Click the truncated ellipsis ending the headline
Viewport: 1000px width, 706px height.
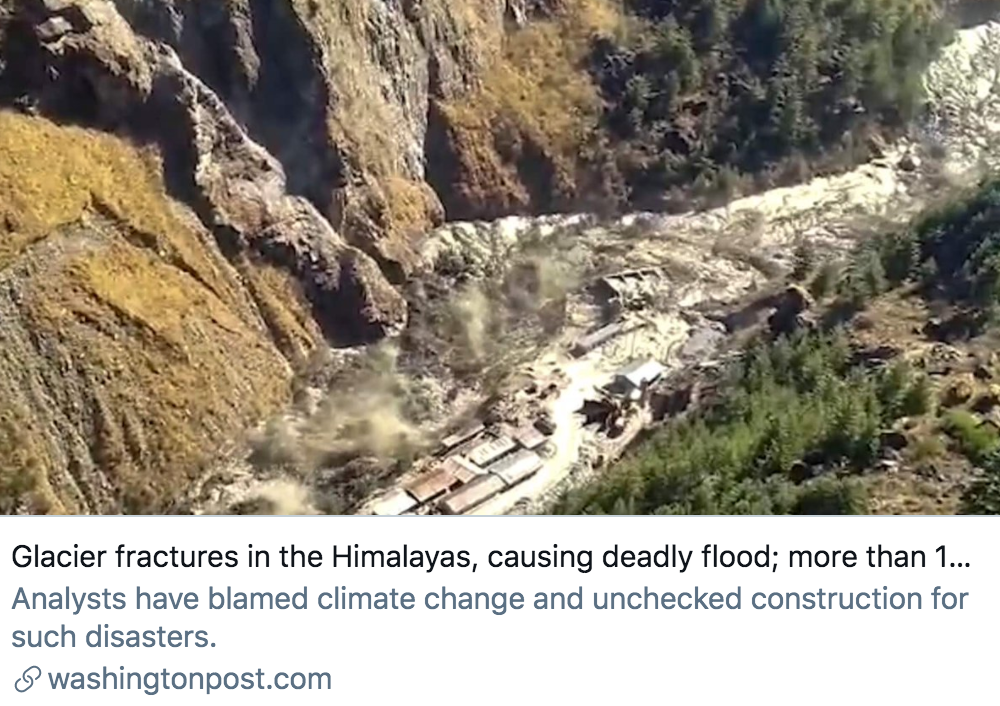click(x=960, y=558)
